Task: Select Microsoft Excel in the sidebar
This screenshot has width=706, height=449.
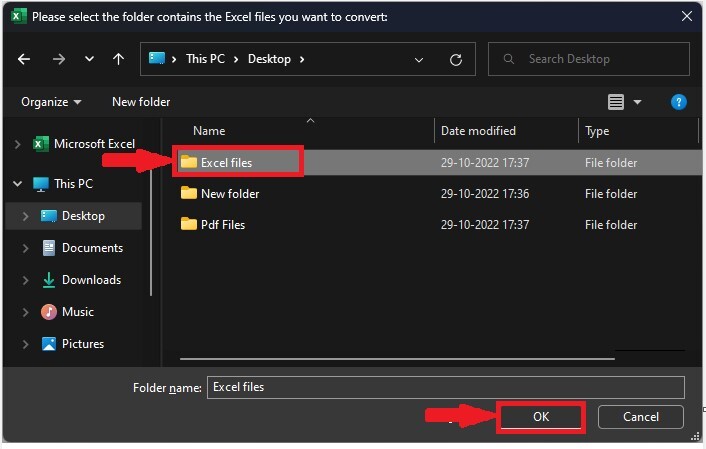Action: 94,144
